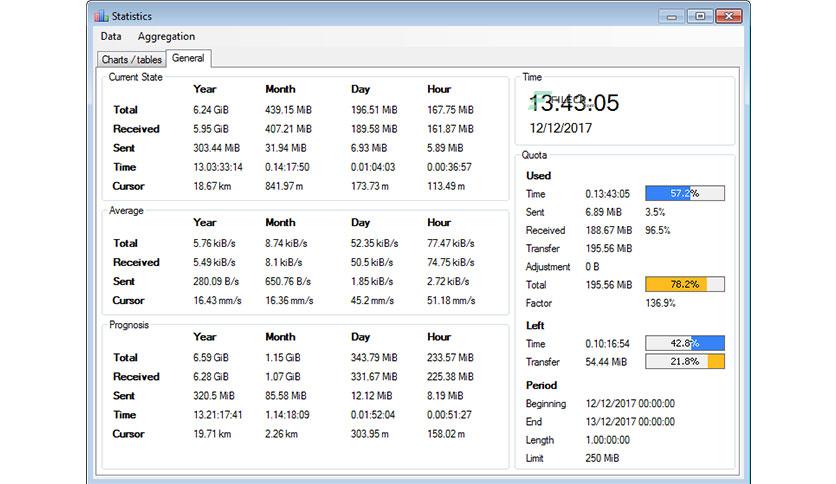This screenshot has width=836, height=484.
Task: Click Period Length value 1.00:00:00
Action: coord(607,440)
